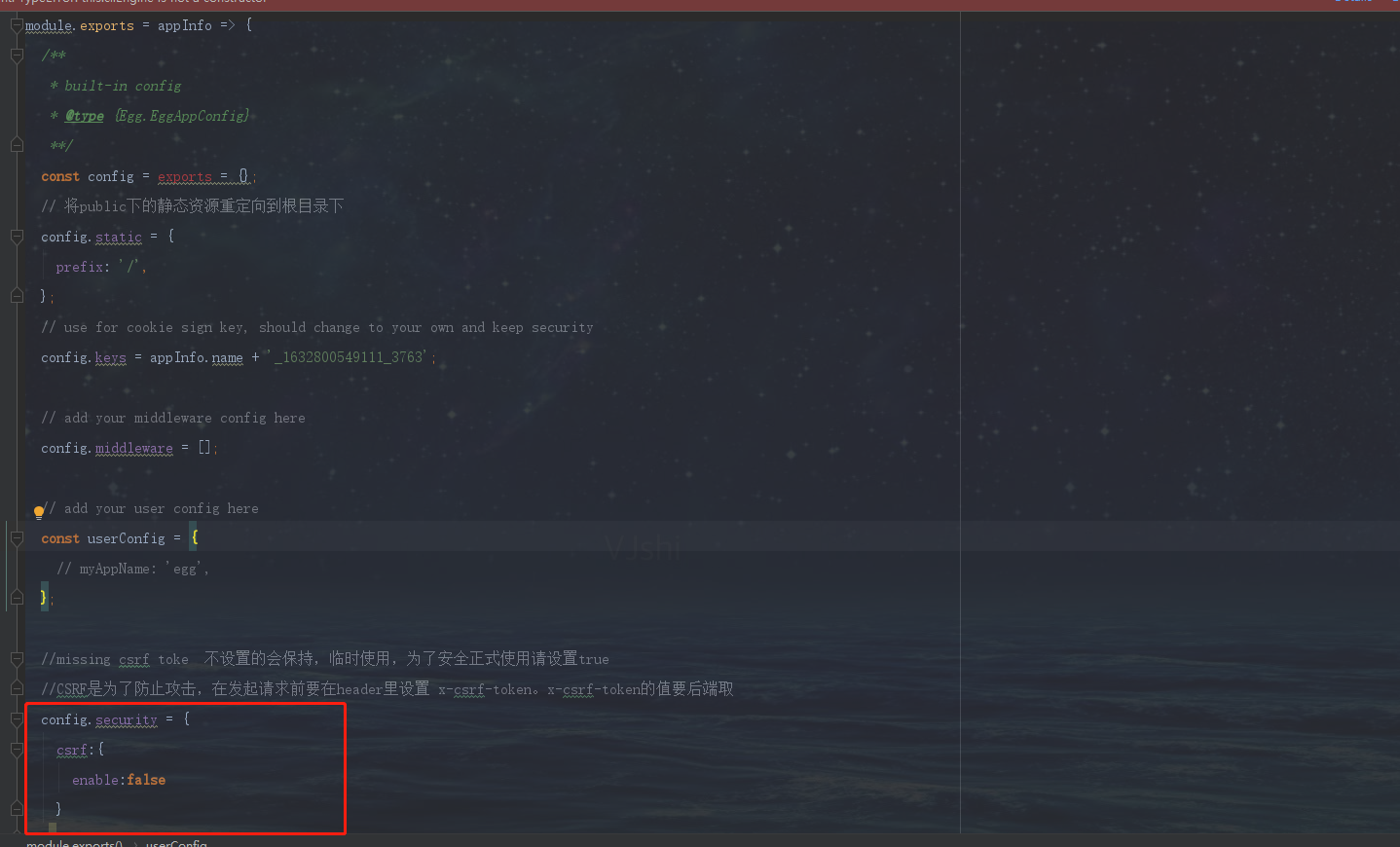Click the security property in config.security
The width and height of the screenshot is (1400, 847).
click(127, 719)
